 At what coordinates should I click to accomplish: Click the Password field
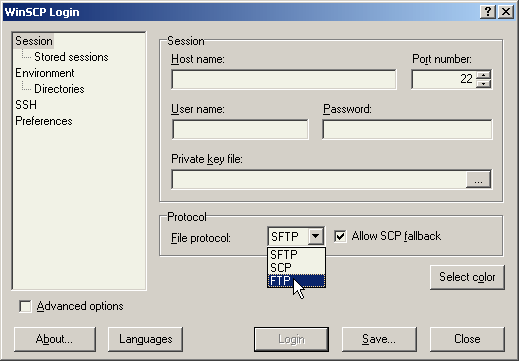point(407,129)
